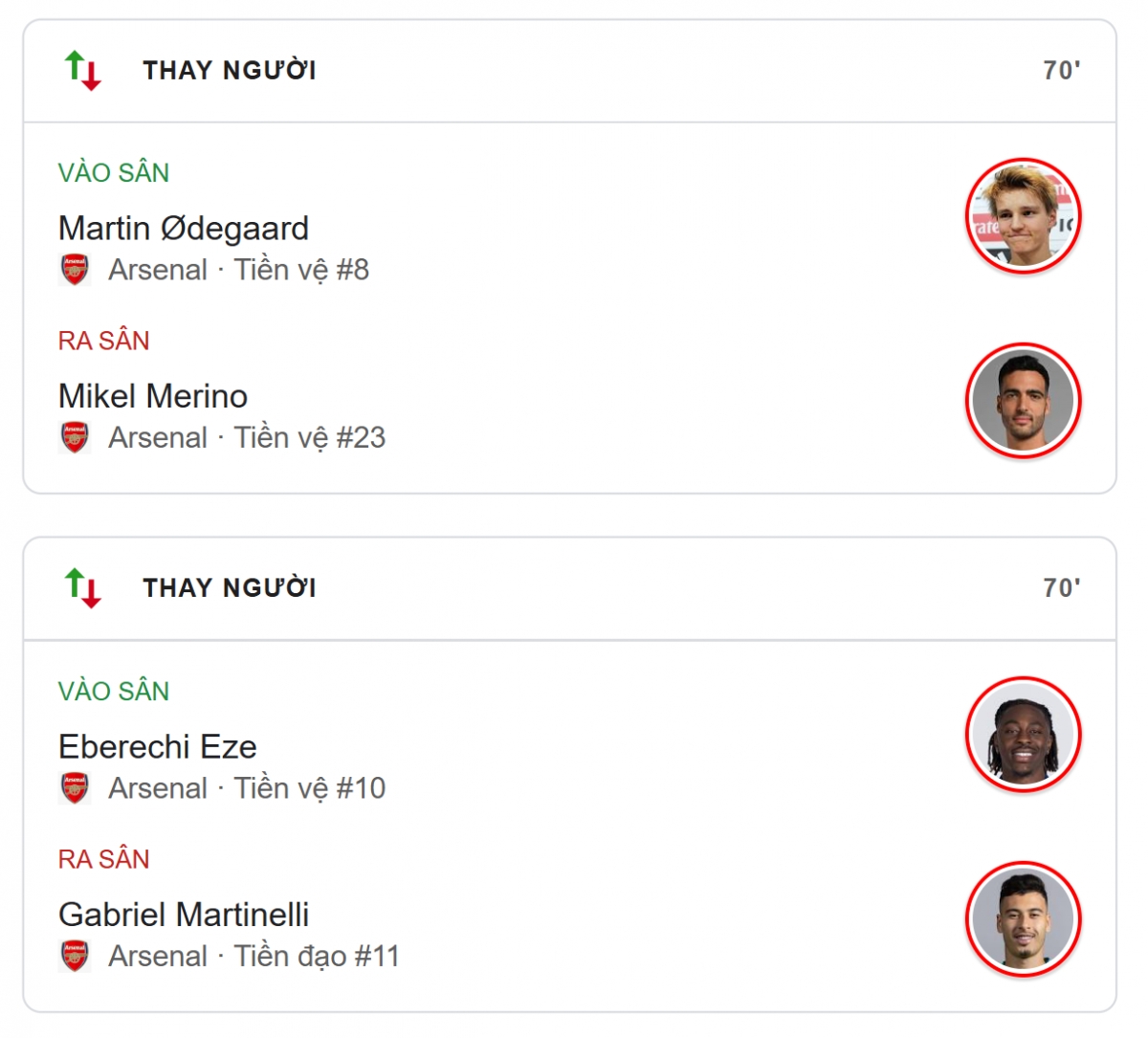The image size is (1148, 1038).
Task: Click the RA SÂN label on the second card
Action: coord(102,859)
